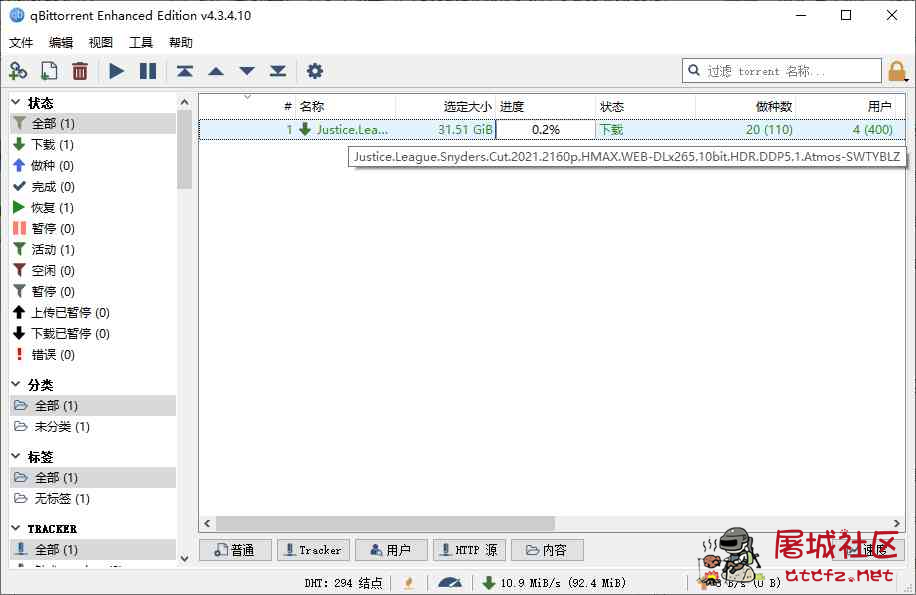Filter by 暂停 (0) with orange icon
Screen dimensions: 916x595
[x=93, y=228]
